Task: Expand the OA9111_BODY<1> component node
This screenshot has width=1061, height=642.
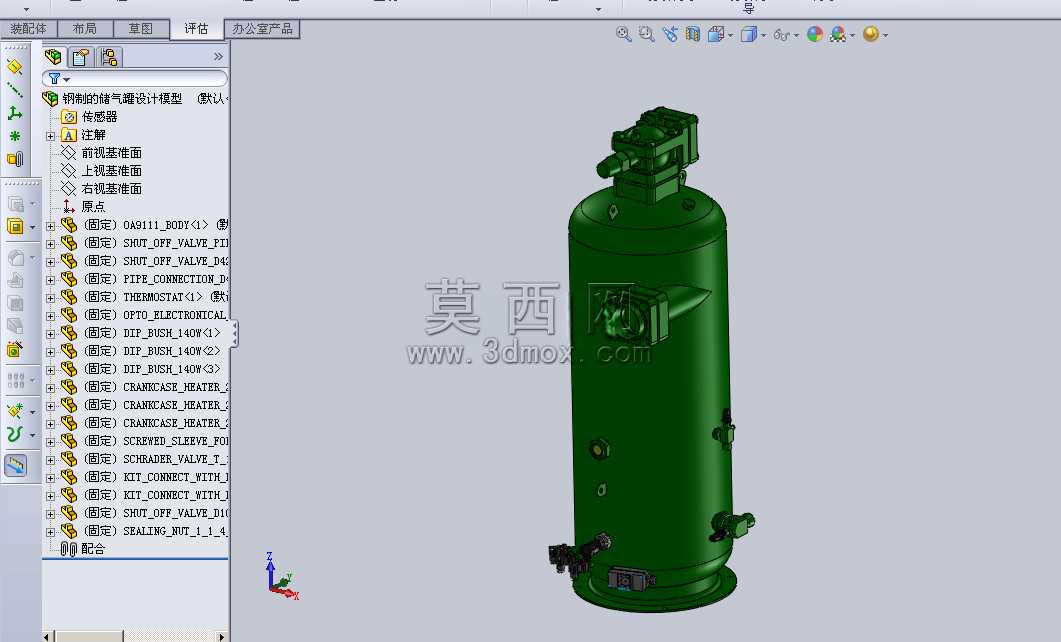Action: pos(50,226)
